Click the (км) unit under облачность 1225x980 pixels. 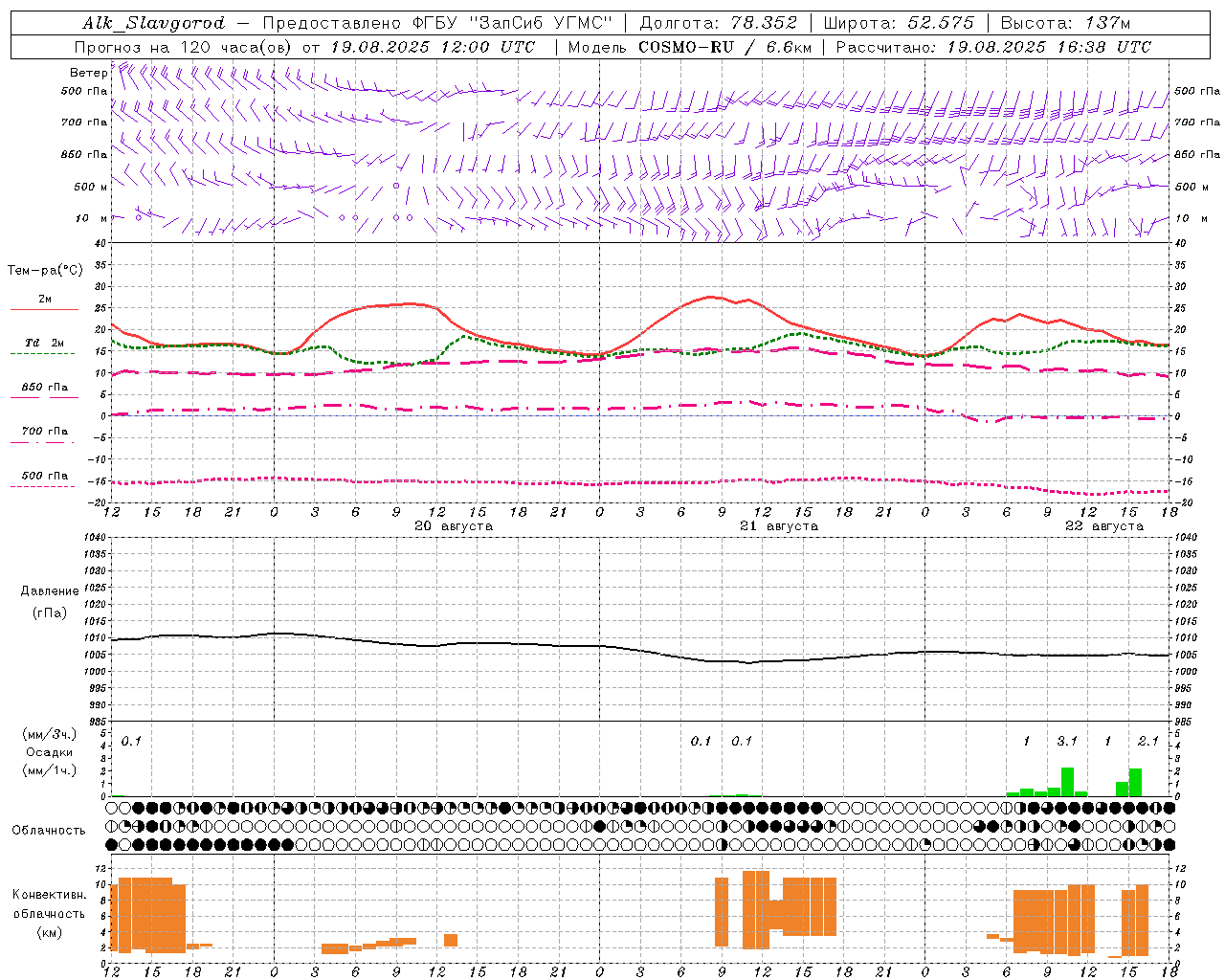coord(49,931)
